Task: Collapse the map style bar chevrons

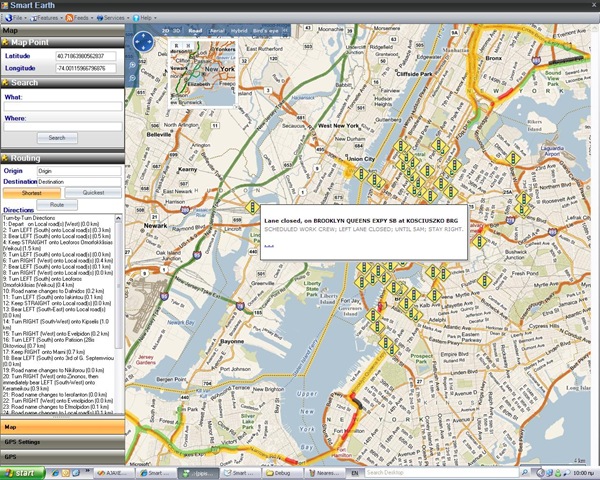Action: 285,31
